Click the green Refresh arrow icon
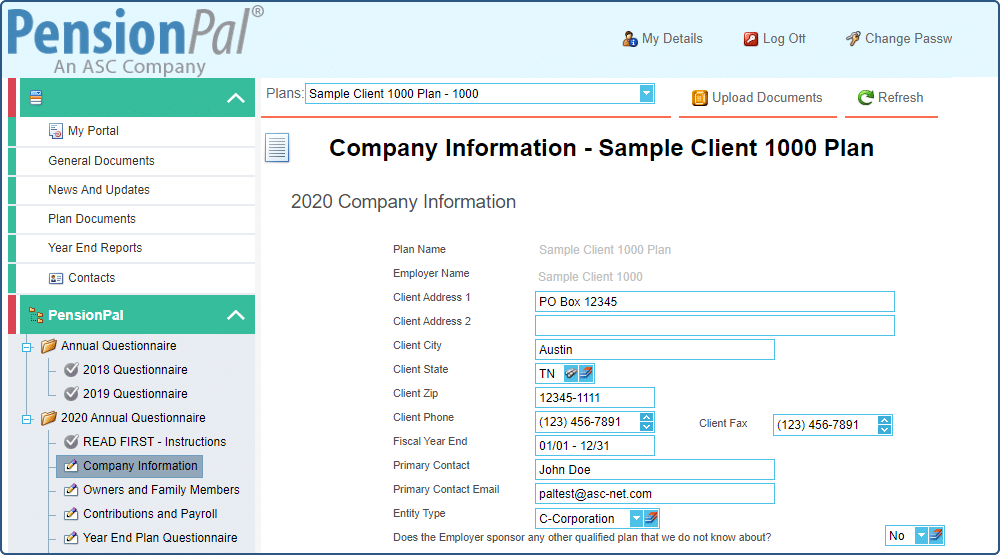This screenshot has width=1000, height=555. [x=866, y=98]
